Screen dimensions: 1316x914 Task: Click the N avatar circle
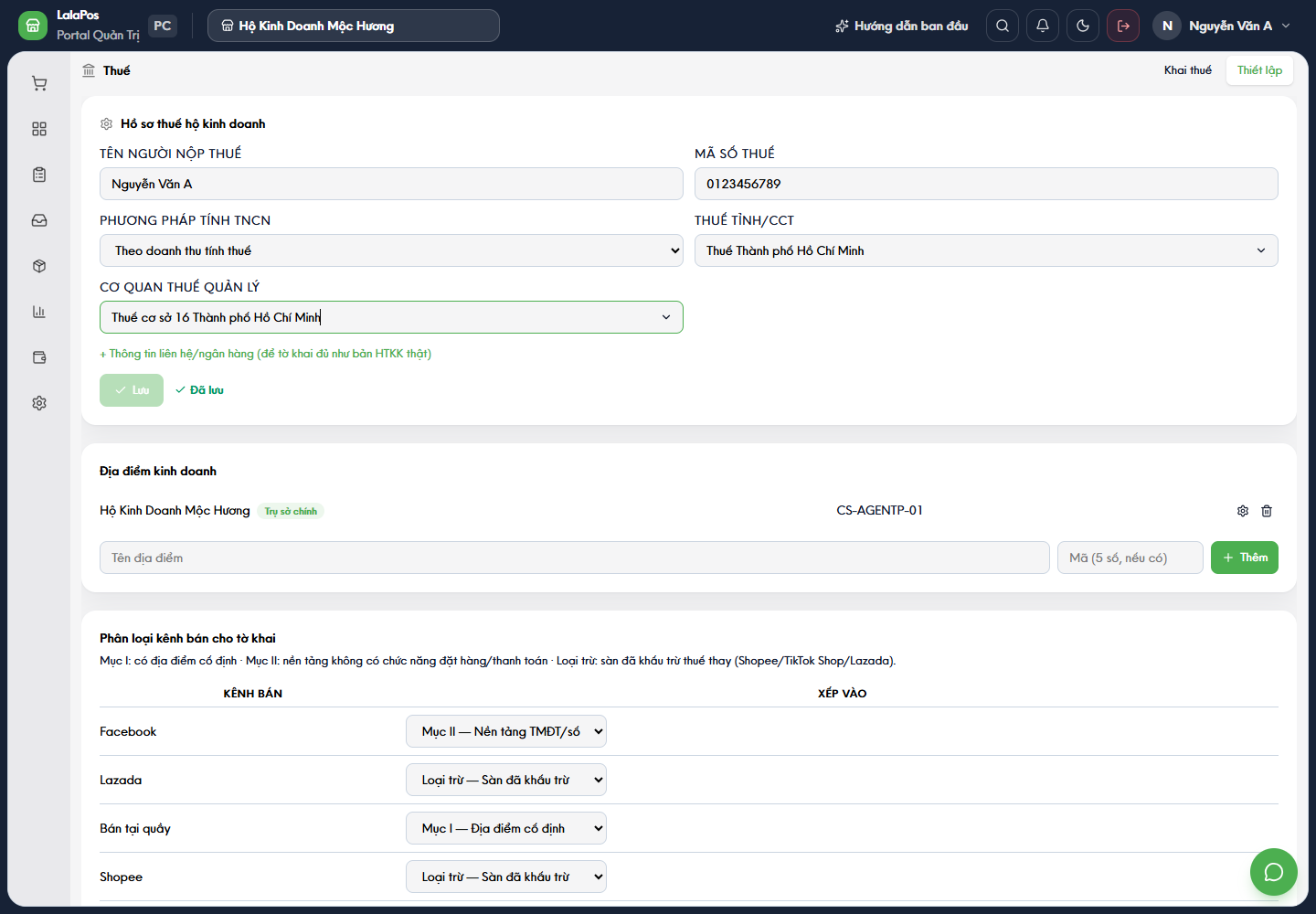pyautogui.click(x=1167, y=26)
